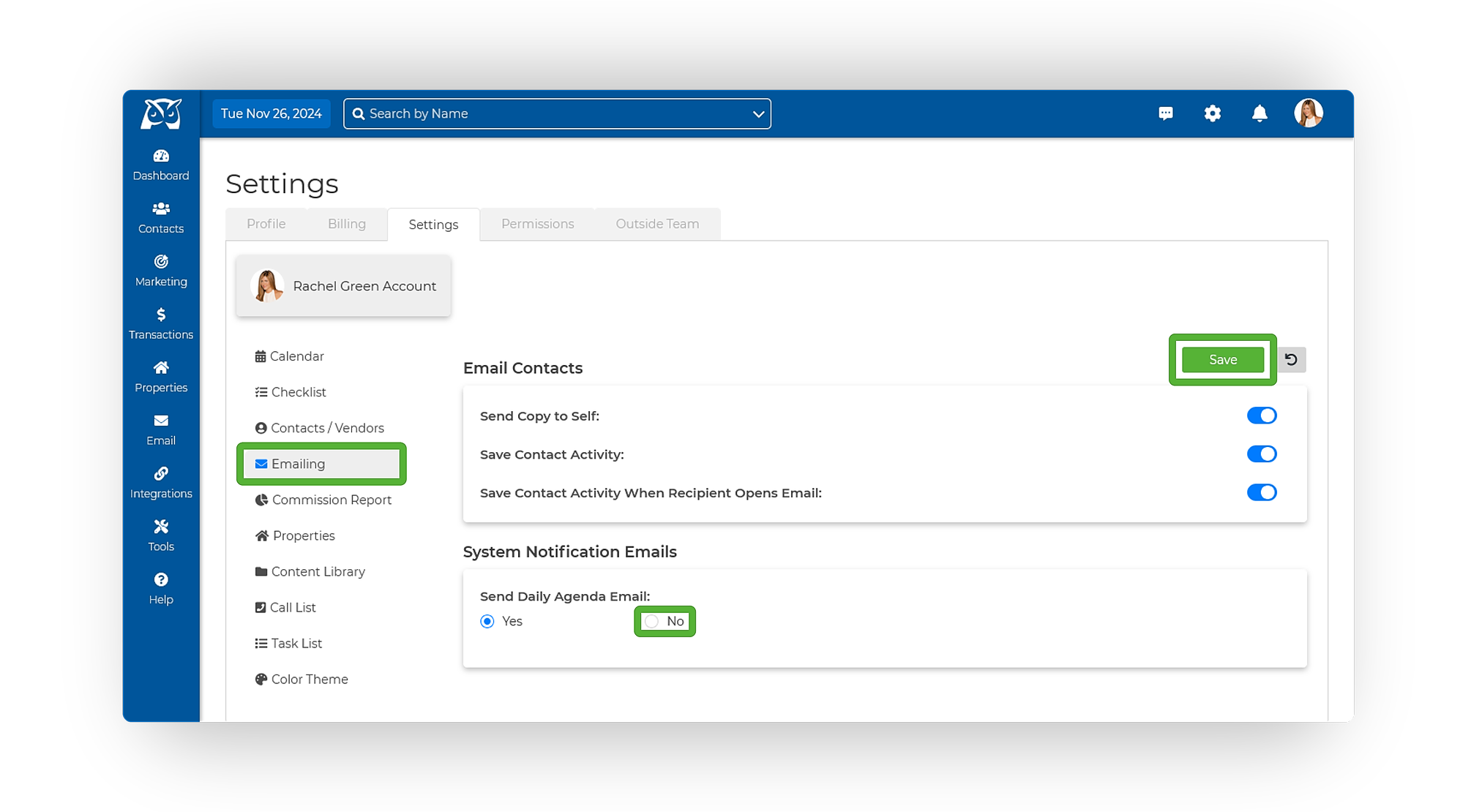The image size is (1482, 812).
Task: Open Commission Report settings
Action: [323, 500]
